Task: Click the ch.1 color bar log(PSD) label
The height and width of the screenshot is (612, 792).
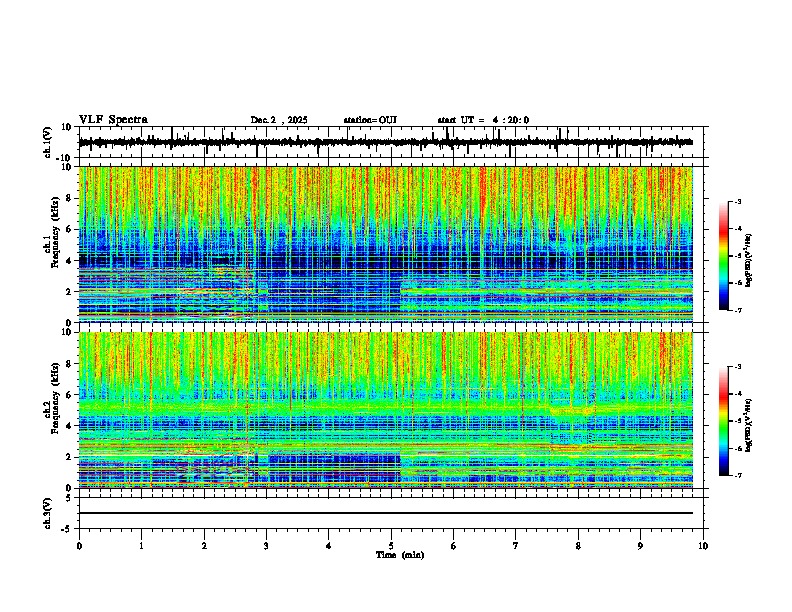Action: [749, 261]
